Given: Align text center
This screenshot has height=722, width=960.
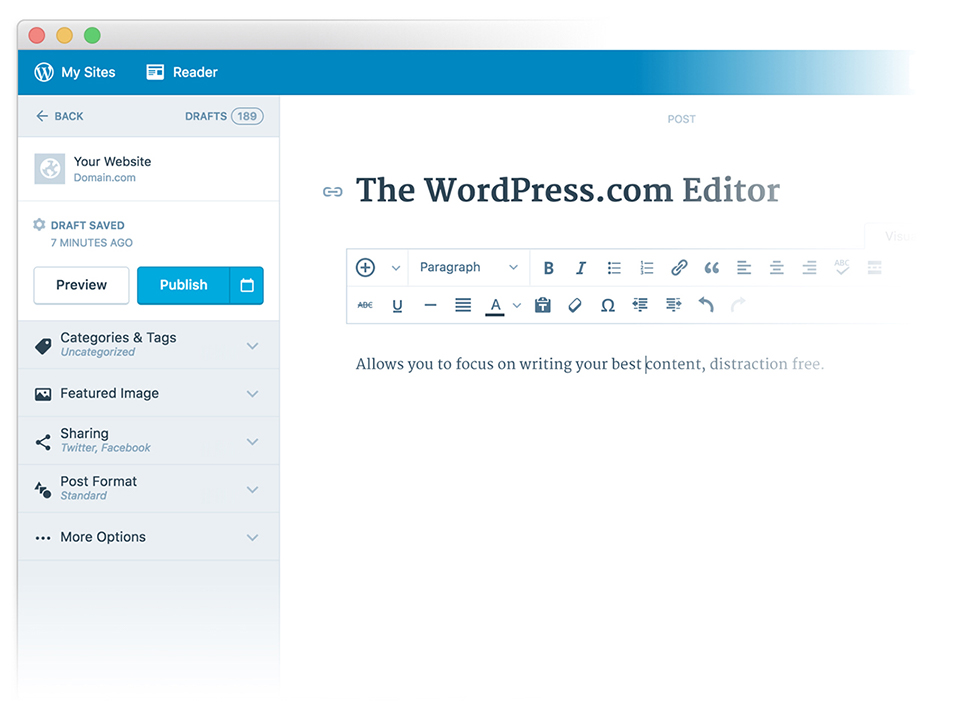Looking at the screenshot, I should pos(776,268).
